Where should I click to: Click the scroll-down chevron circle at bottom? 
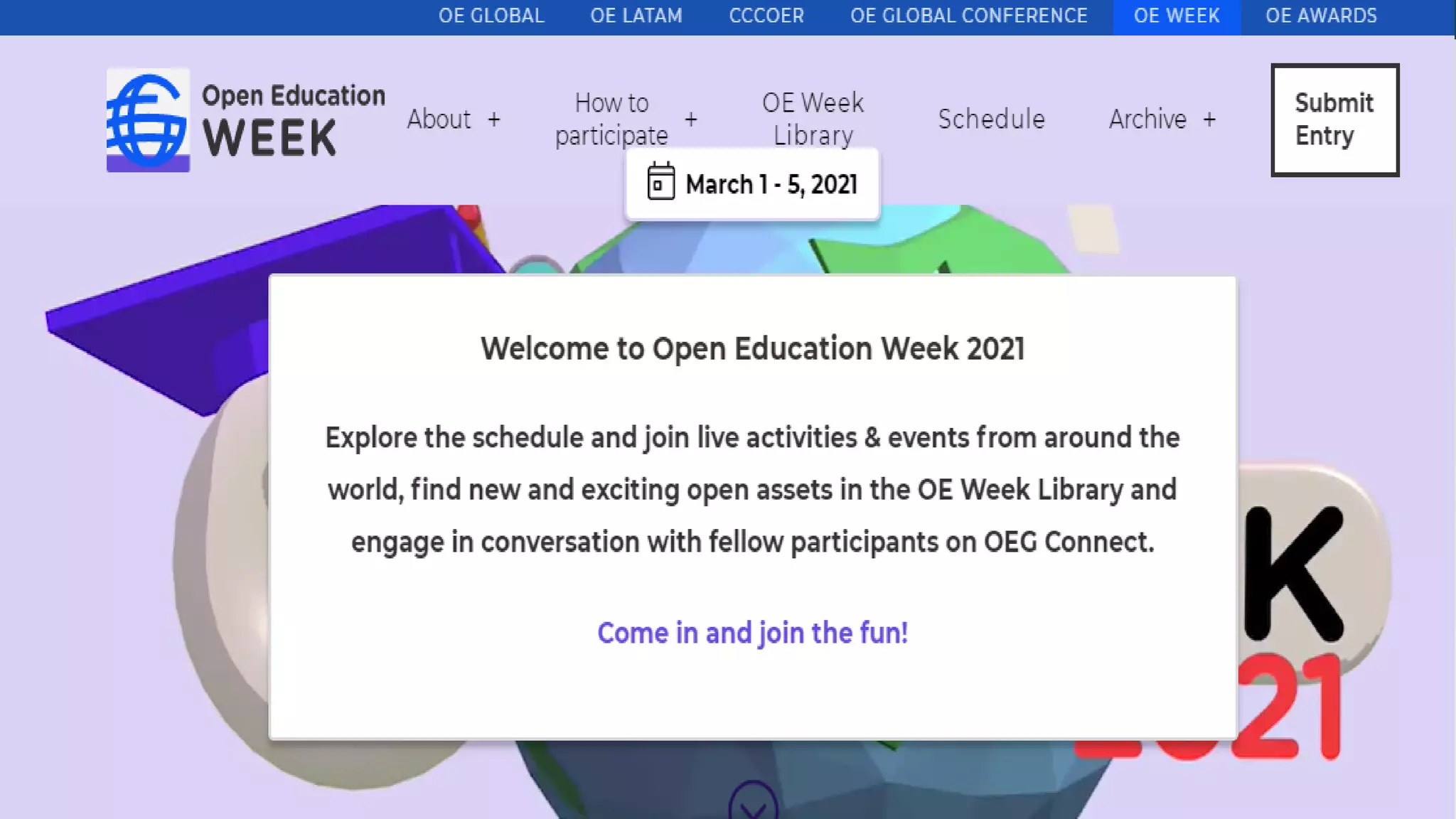pos(753,803)
